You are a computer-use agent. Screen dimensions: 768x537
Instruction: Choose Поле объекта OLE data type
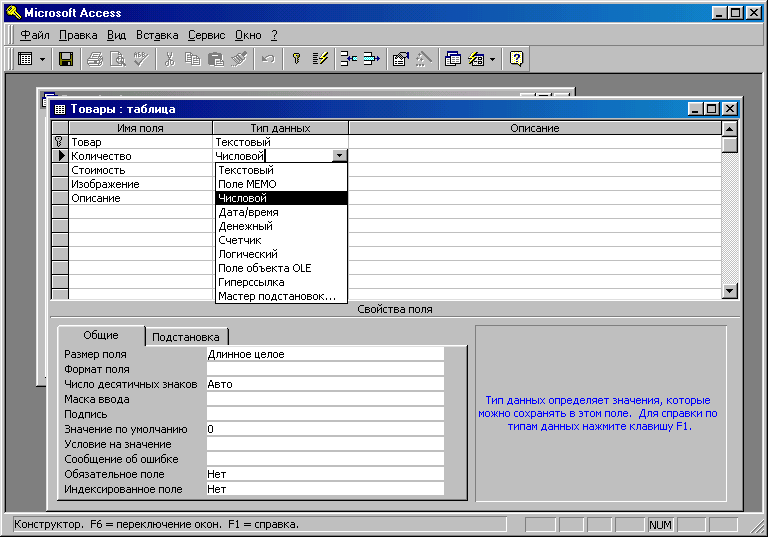click(281, 268)
